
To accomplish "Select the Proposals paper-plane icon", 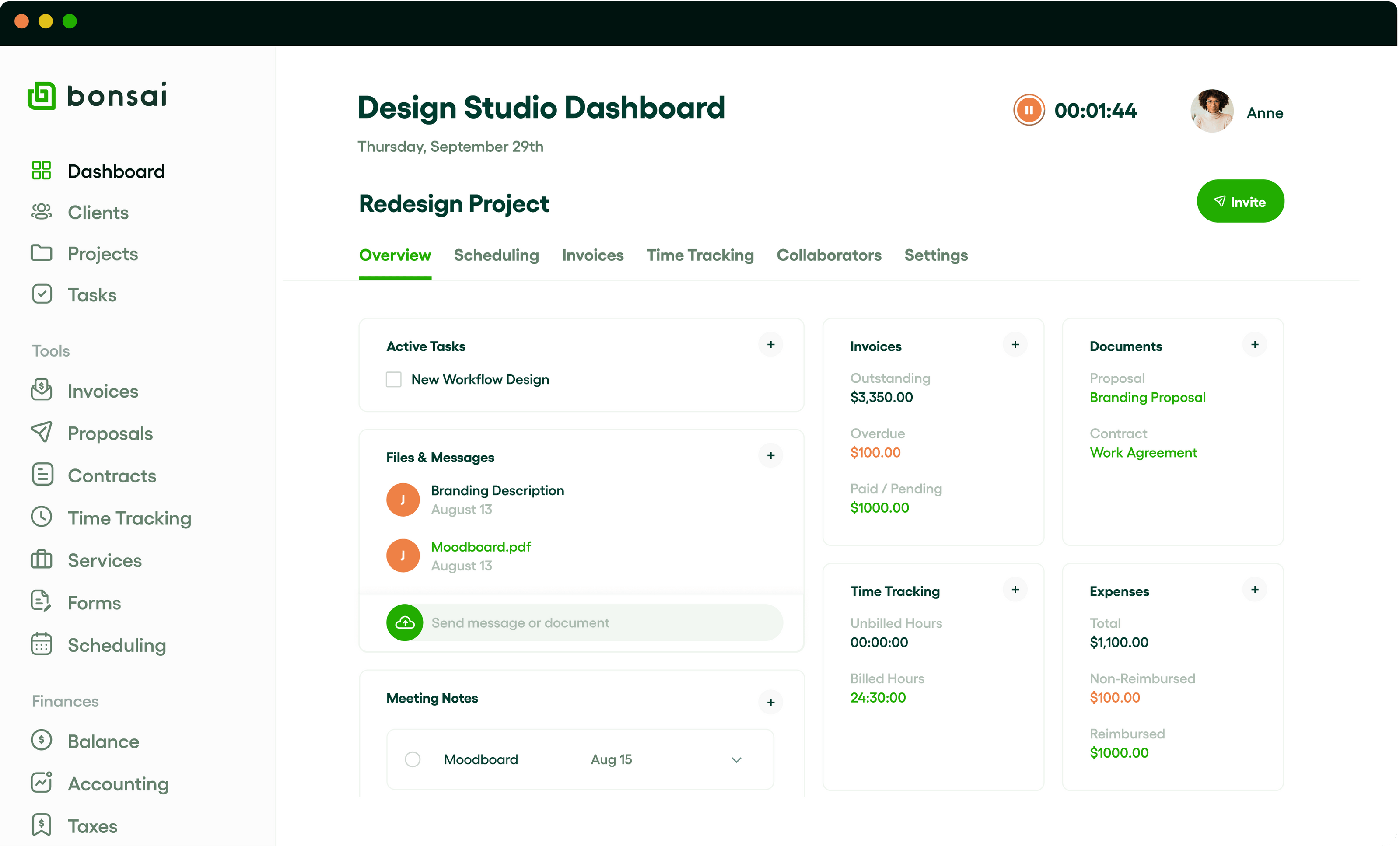I will point(42,432).
